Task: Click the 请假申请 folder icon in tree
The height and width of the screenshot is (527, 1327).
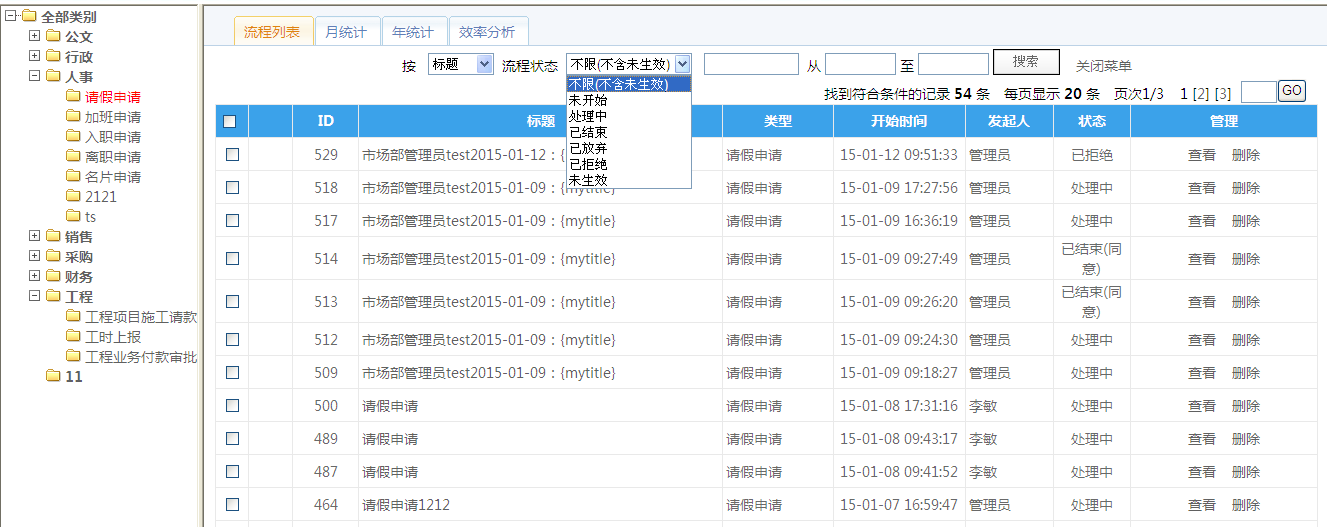Action: click(73, 97)
